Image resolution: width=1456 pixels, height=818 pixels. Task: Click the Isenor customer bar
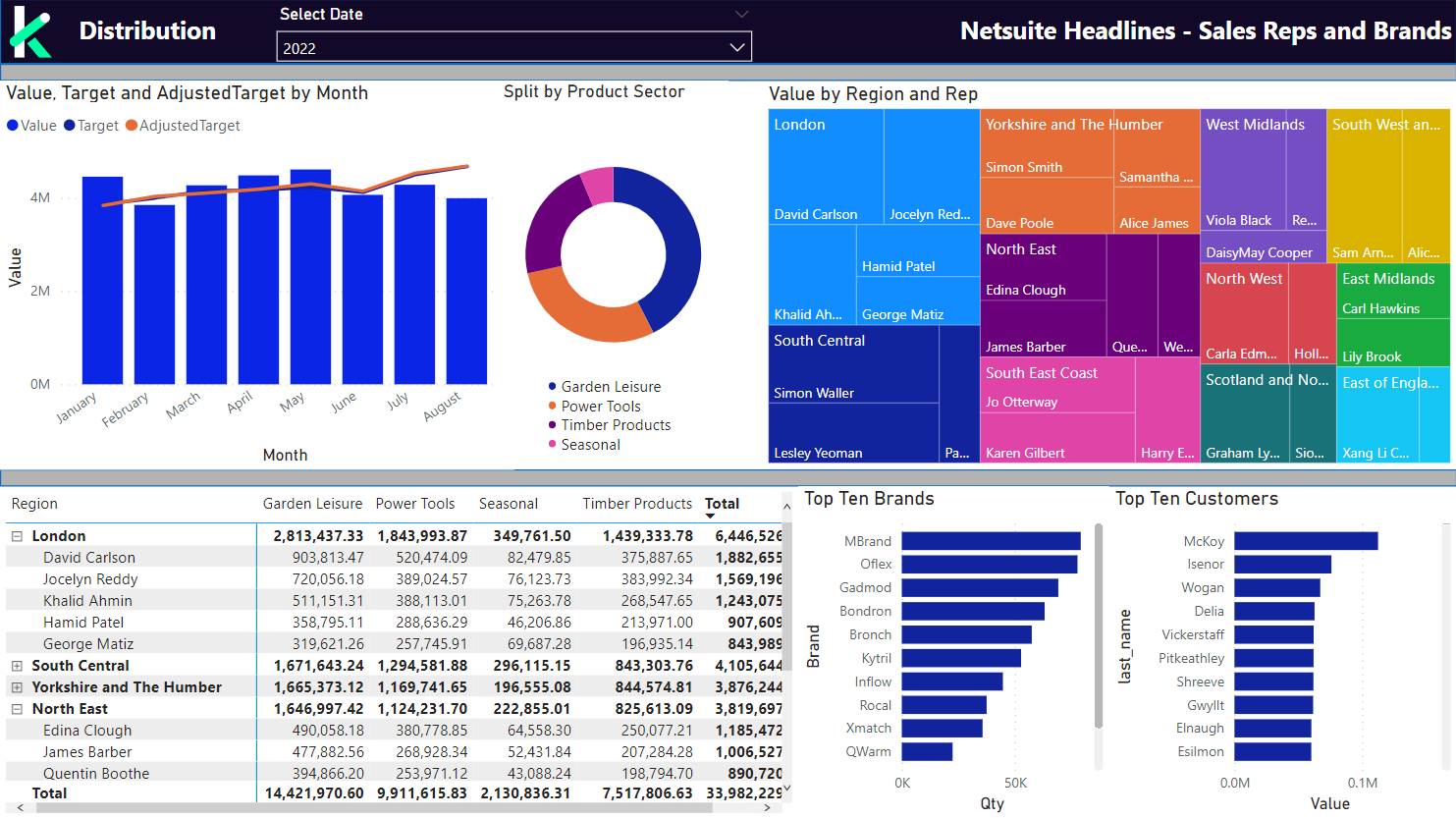click(x=1283, y=565)
